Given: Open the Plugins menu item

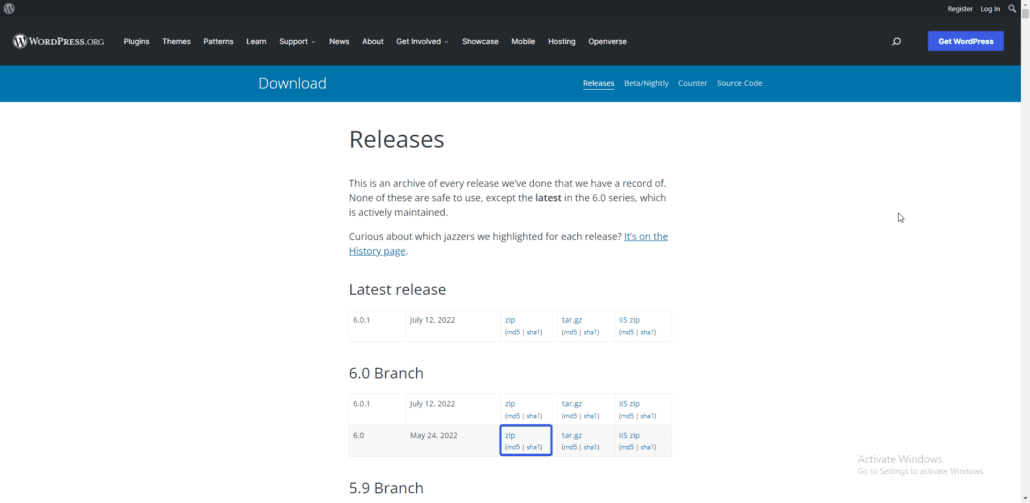Looking at the screenshot, I should point(137,41).
